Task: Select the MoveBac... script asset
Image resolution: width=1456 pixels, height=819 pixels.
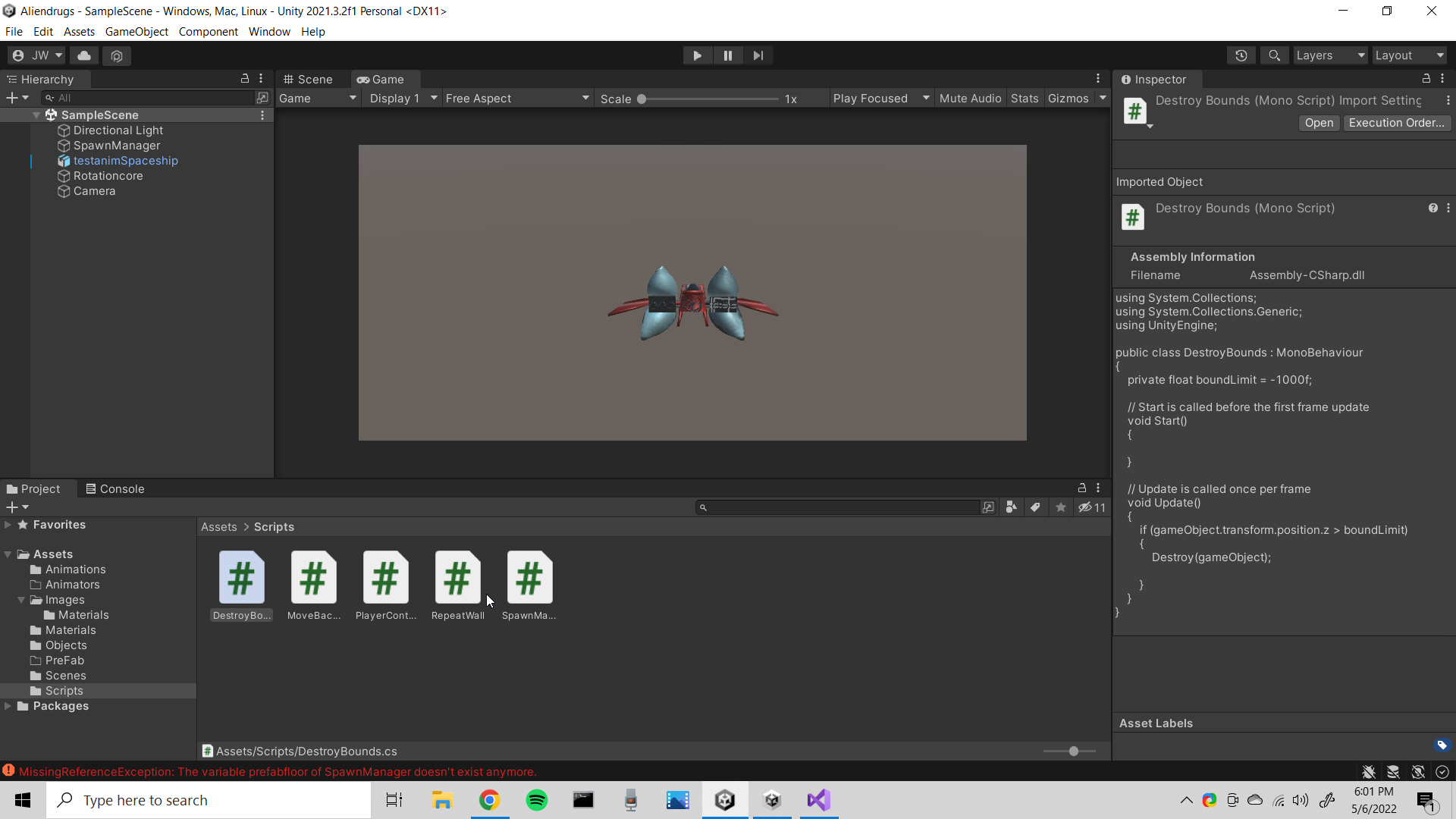Action: click(313, 585)
